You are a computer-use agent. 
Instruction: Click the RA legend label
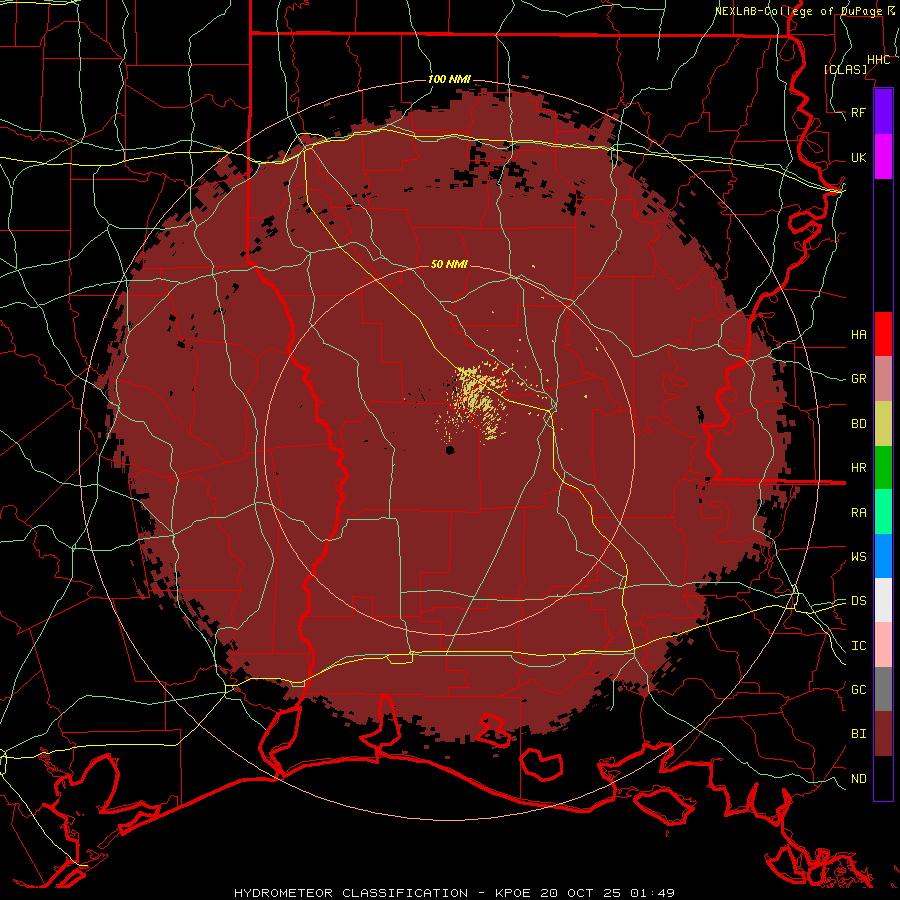click(x=858, y=513)
